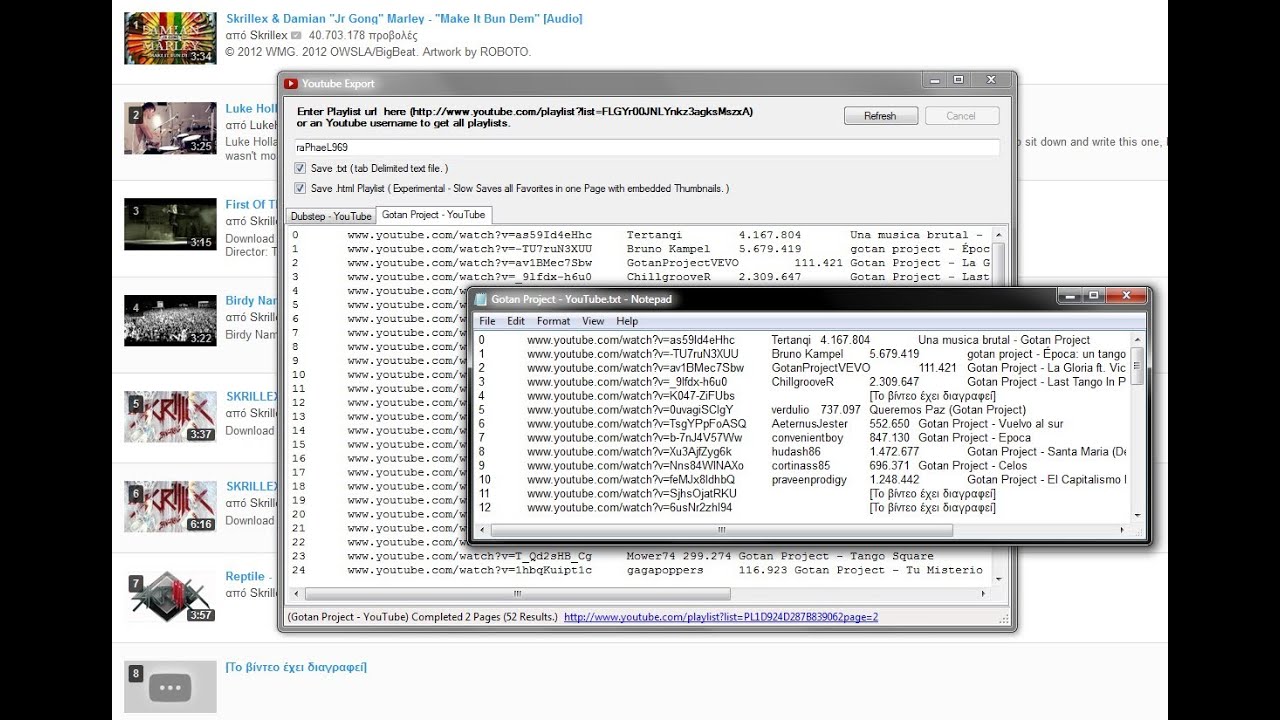Click 'Queremos Paz (Gotan Project)' in Notepad
This screenshot has height=720, width=1280.
tap(947, 410)
